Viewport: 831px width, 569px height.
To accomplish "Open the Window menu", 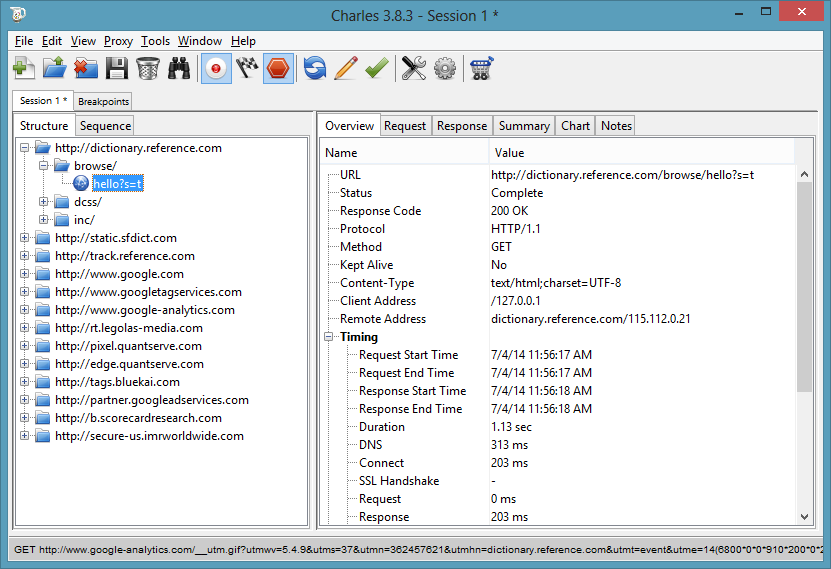I will (200, 41).
